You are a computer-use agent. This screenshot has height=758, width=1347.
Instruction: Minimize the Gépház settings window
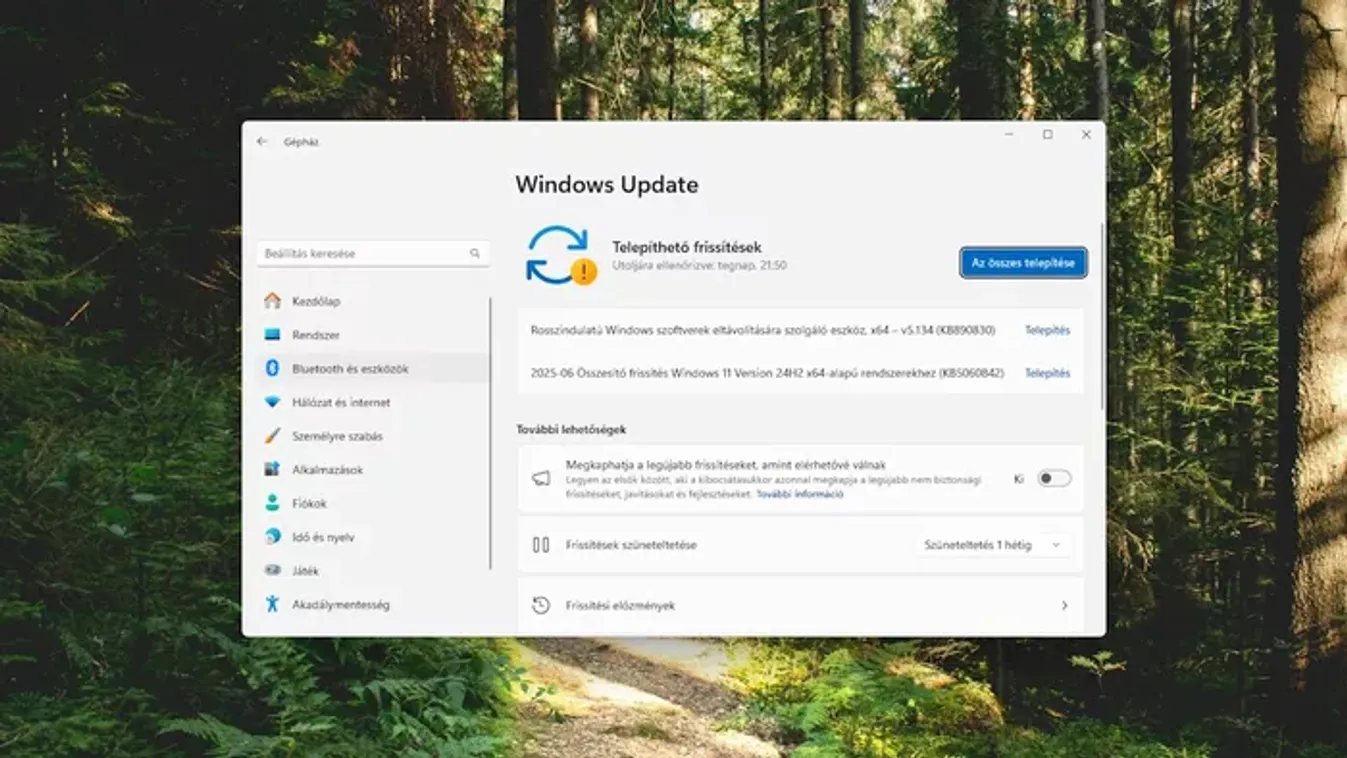coord(1009,134)
